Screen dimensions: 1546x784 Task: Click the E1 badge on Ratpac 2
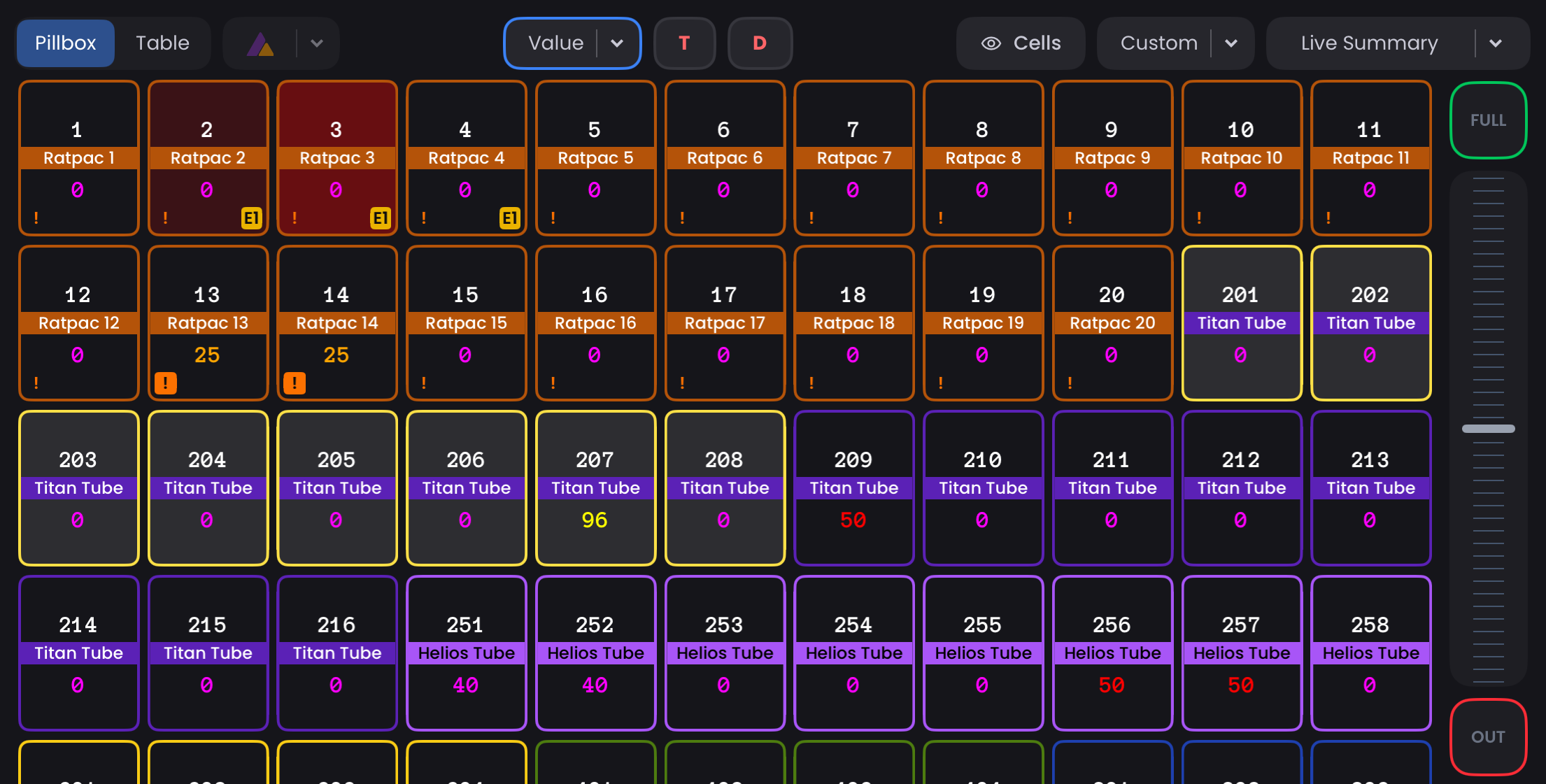tap(251, 218)
